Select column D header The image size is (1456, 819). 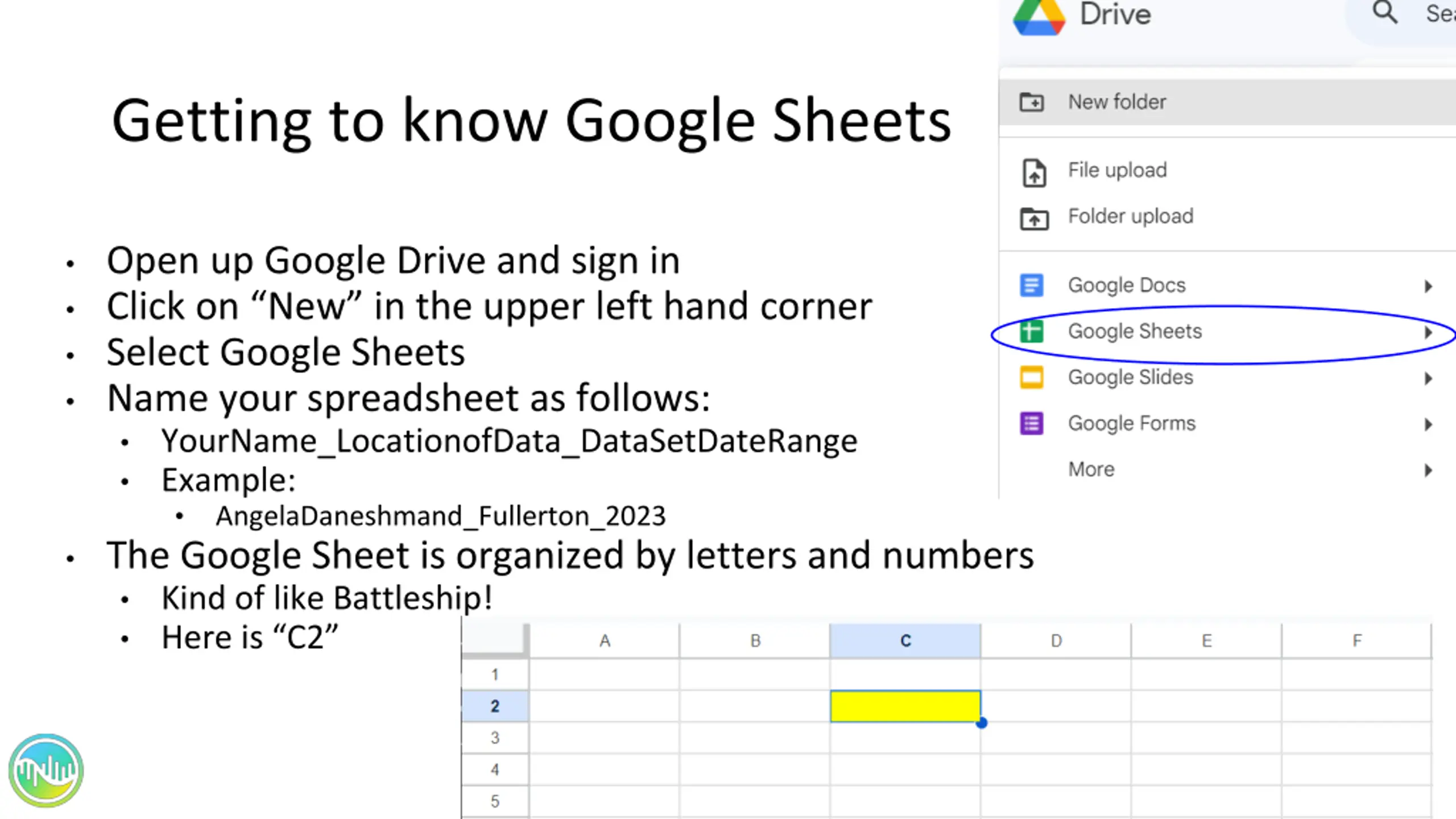click(1056, 641)
